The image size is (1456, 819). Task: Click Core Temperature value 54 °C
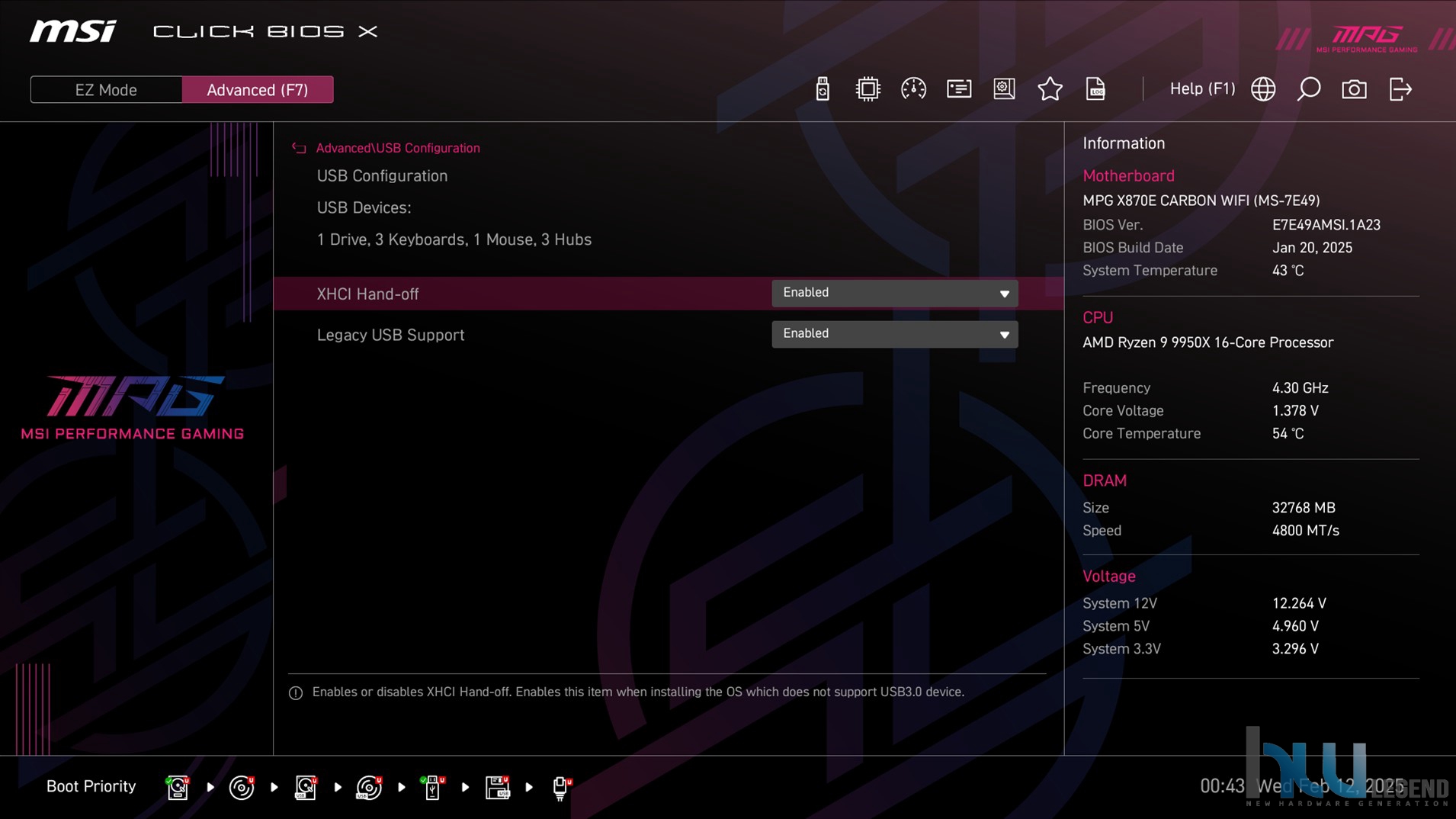point(1288,434)
